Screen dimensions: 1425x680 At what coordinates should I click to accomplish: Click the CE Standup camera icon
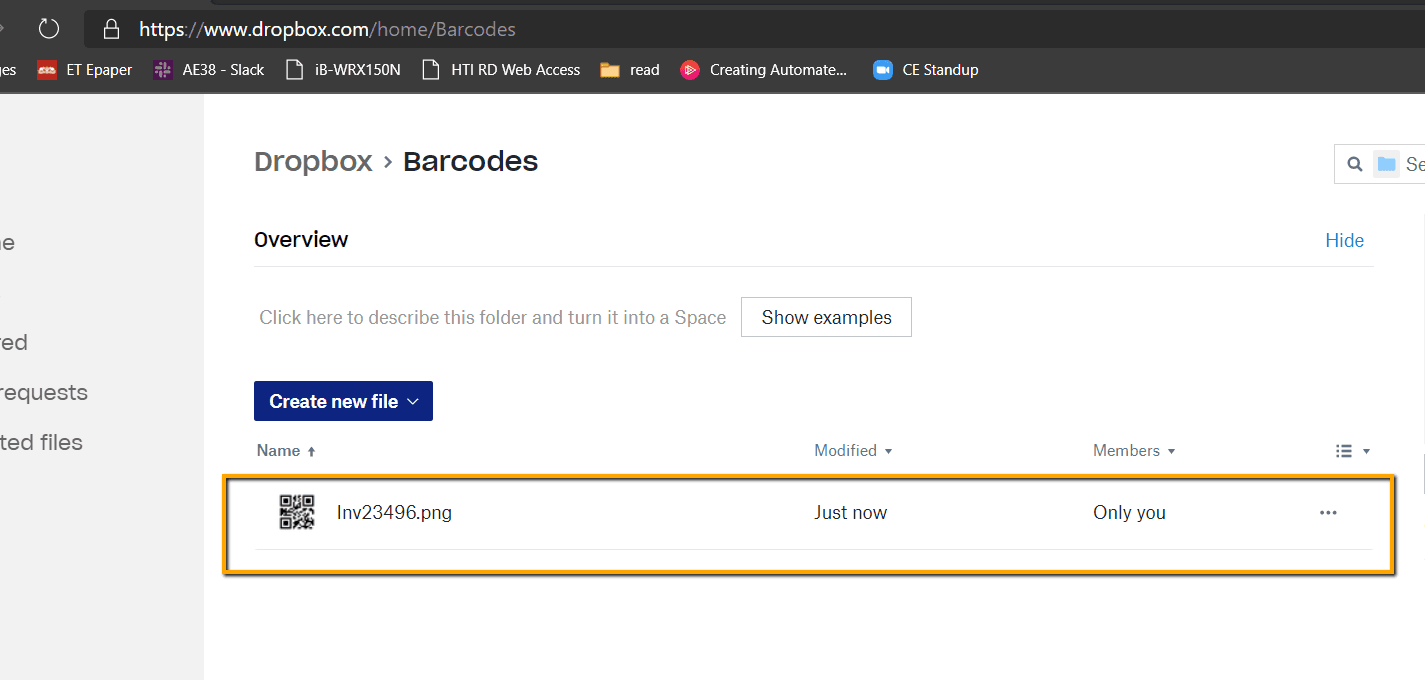(x=882, y=69)
